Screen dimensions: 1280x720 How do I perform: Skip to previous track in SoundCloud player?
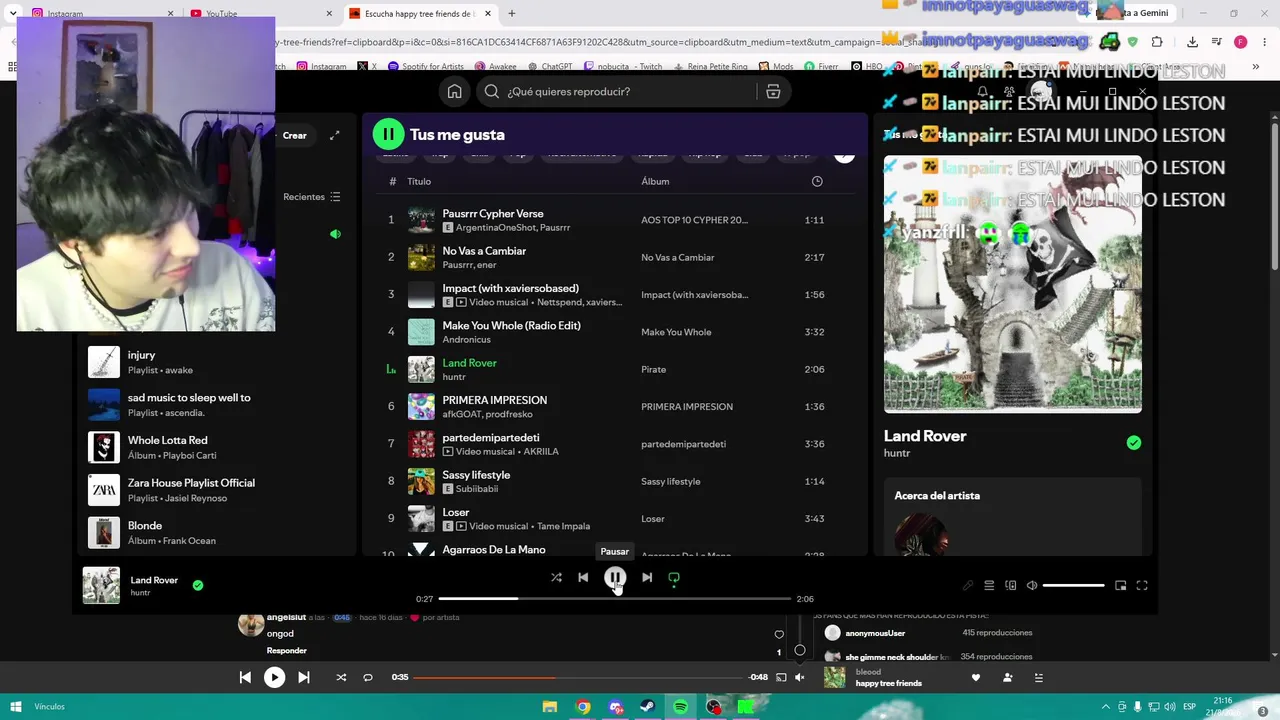[x=245, y=677]
